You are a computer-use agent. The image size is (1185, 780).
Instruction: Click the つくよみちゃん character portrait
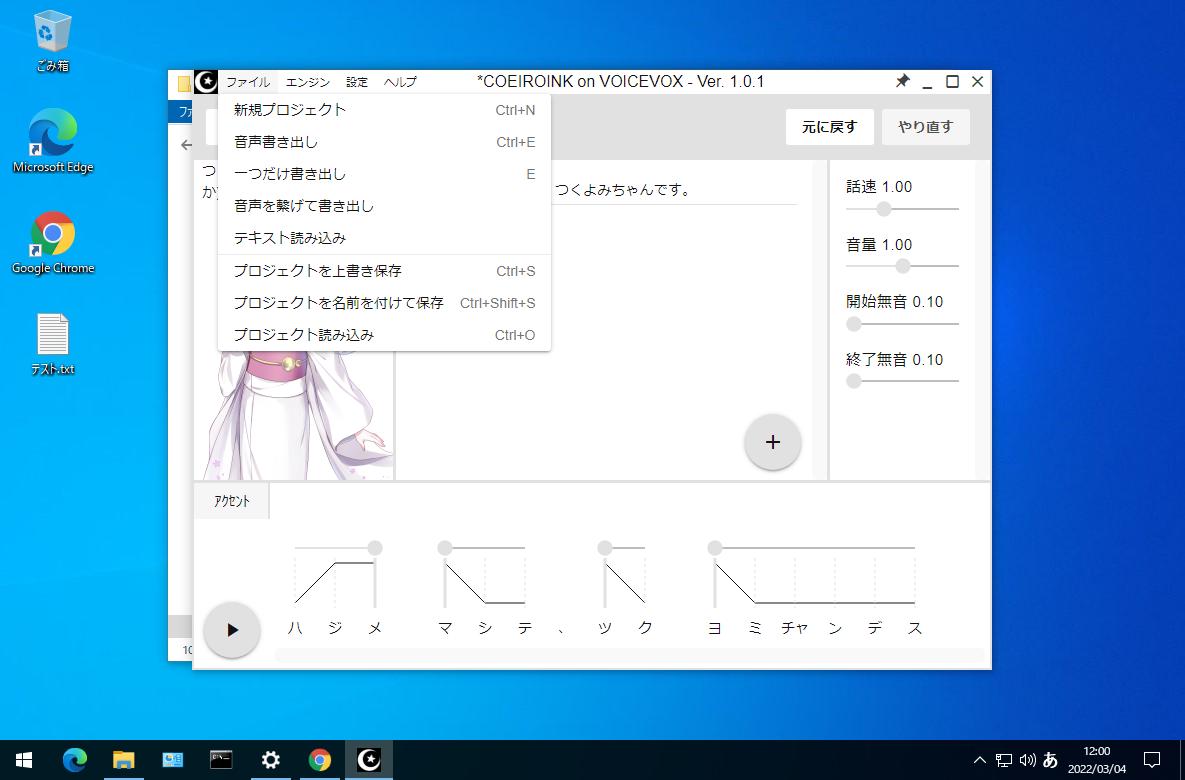(x=295, y=414)
